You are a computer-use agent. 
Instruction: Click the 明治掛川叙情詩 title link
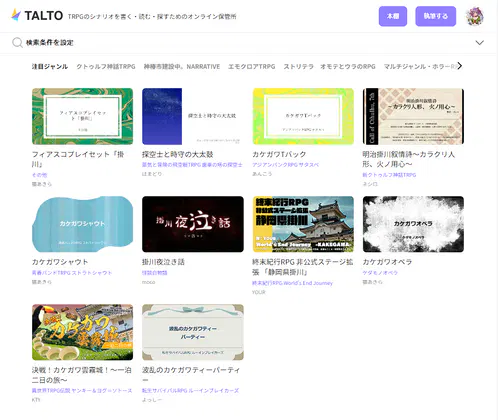(408, 159)
